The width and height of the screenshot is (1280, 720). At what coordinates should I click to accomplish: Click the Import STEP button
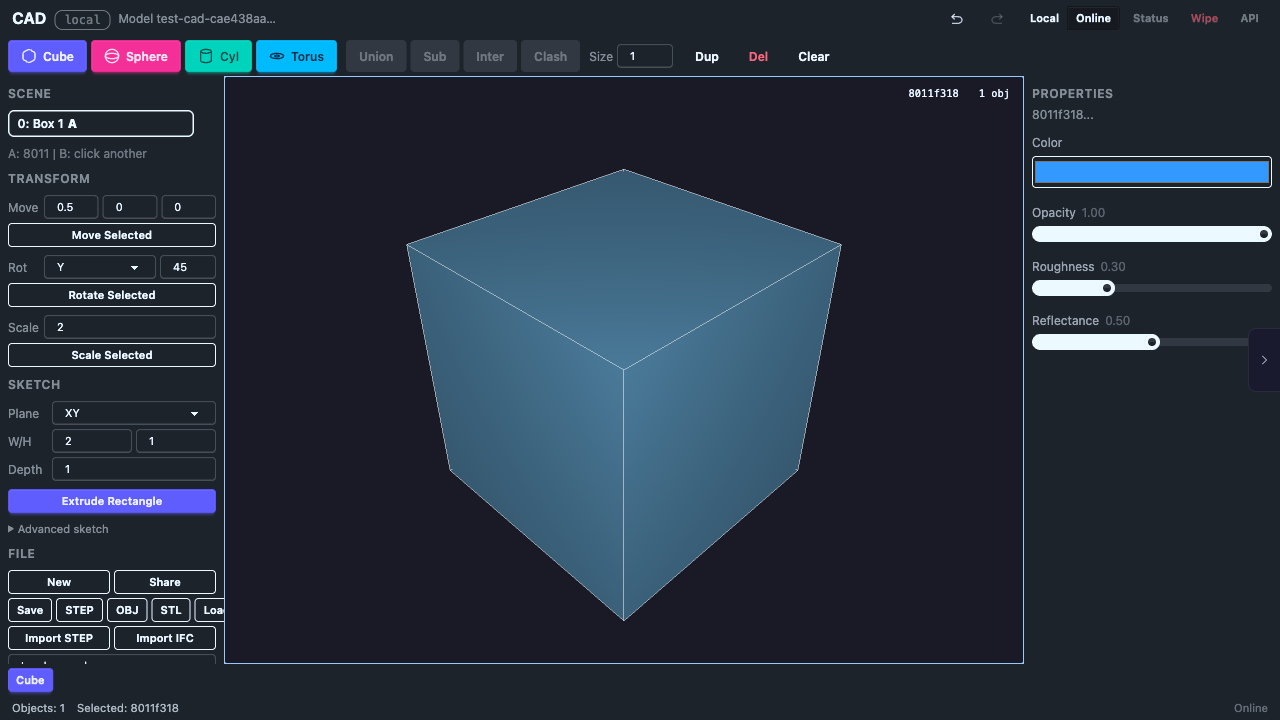point(58,638)
